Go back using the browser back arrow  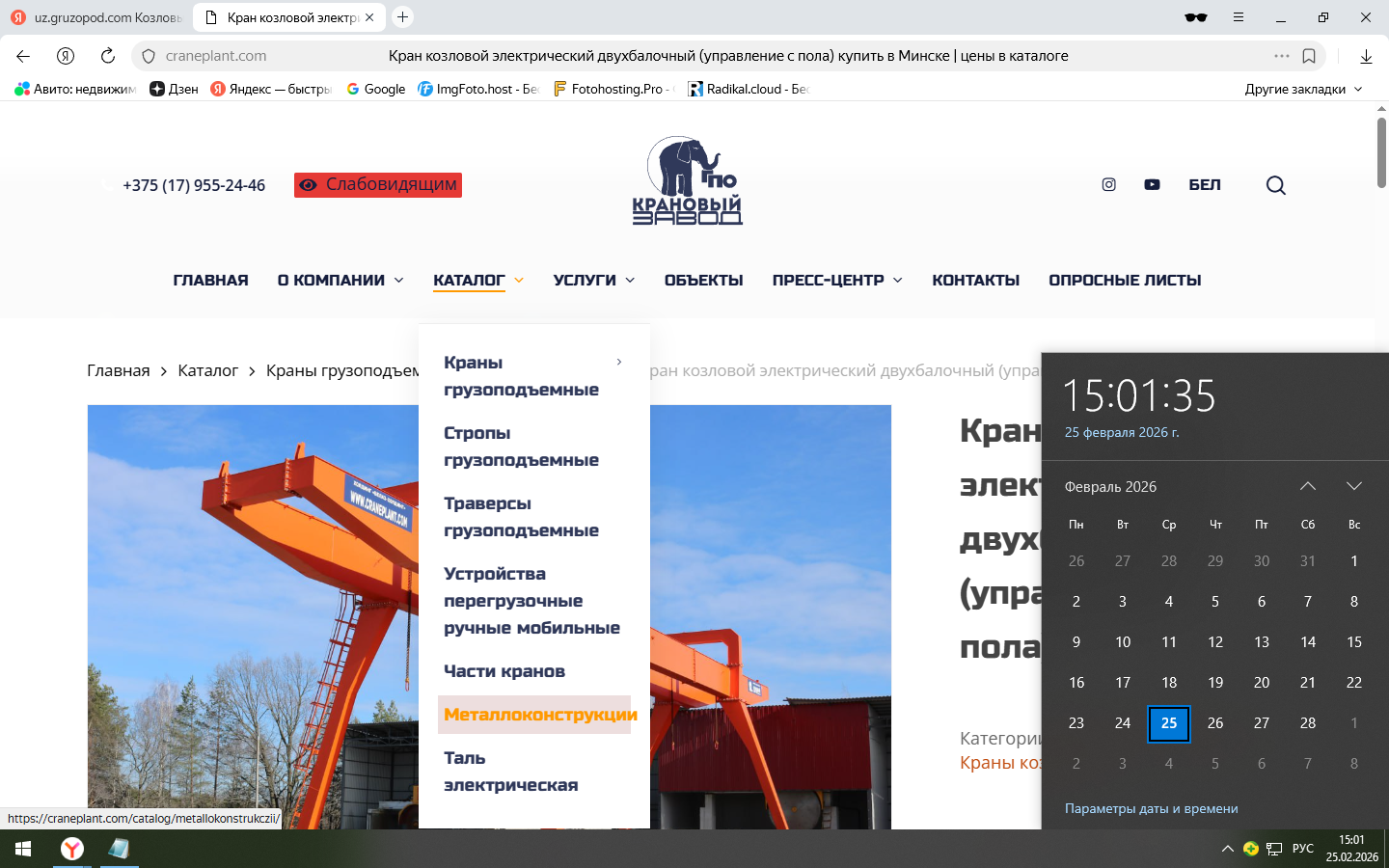[23, 56]
